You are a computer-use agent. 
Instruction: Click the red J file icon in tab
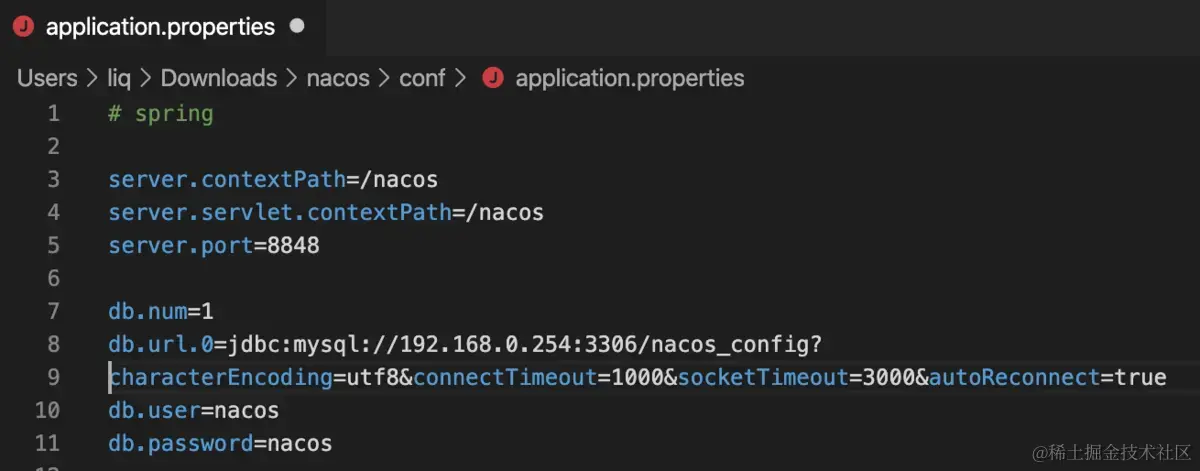pos(23,28)
